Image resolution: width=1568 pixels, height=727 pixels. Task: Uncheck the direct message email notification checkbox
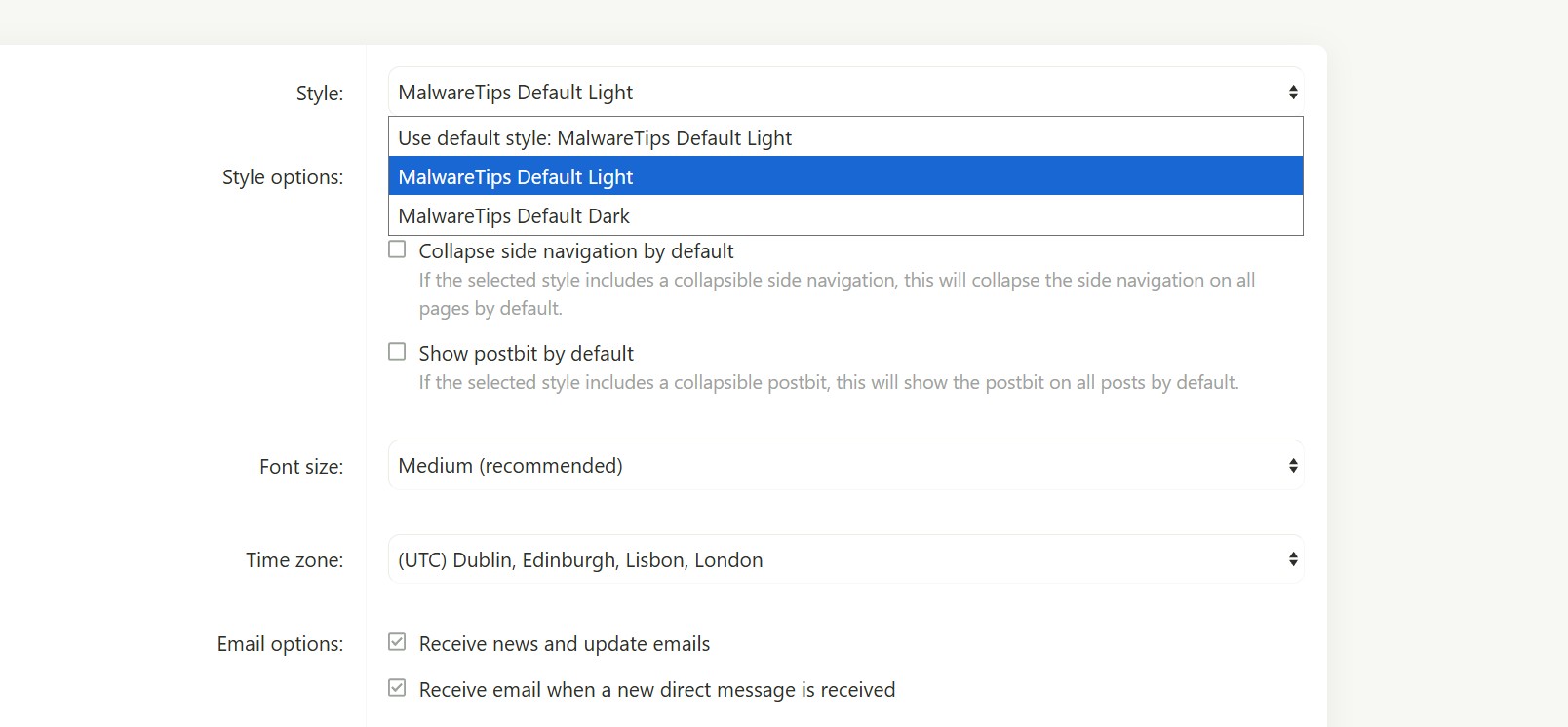tap(397, 688)
